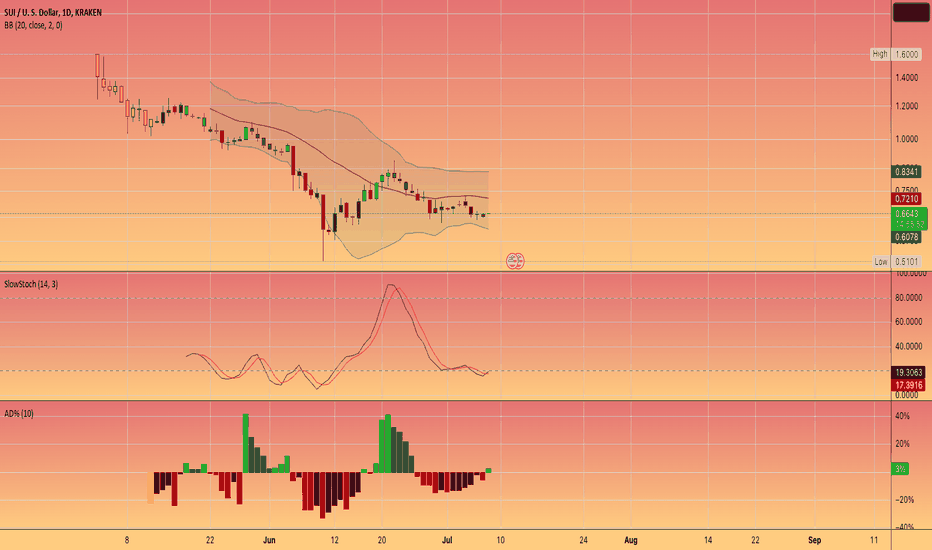Screen dimensions: 932x550
Task: Click the 1.4000 price axis level
Action: coord(906,77)
